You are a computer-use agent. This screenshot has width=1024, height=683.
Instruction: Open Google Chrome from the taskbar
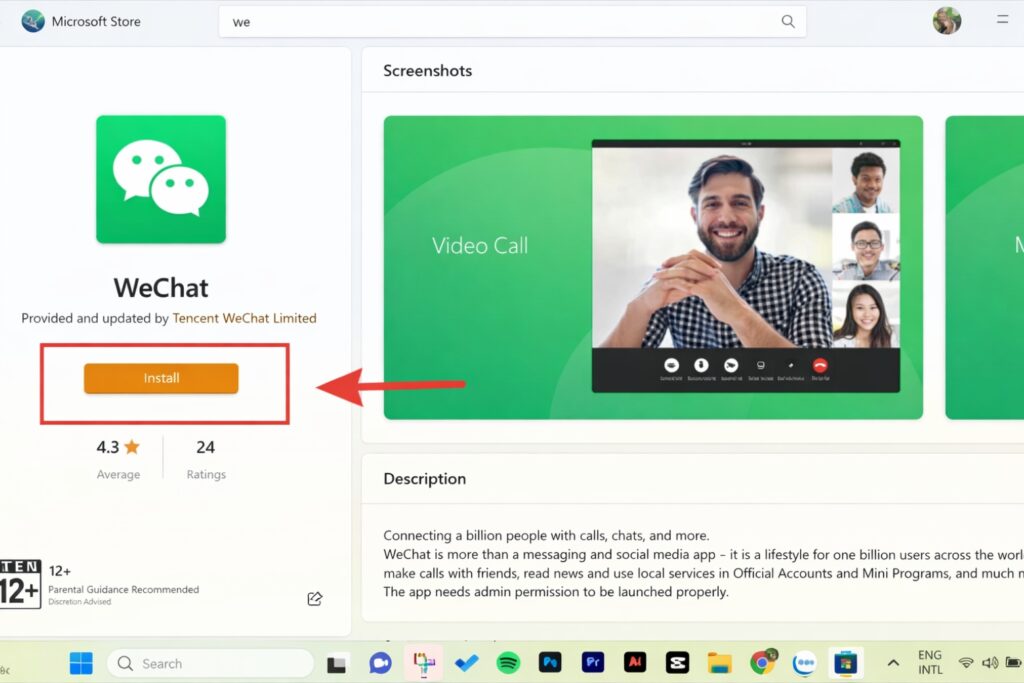762,663
